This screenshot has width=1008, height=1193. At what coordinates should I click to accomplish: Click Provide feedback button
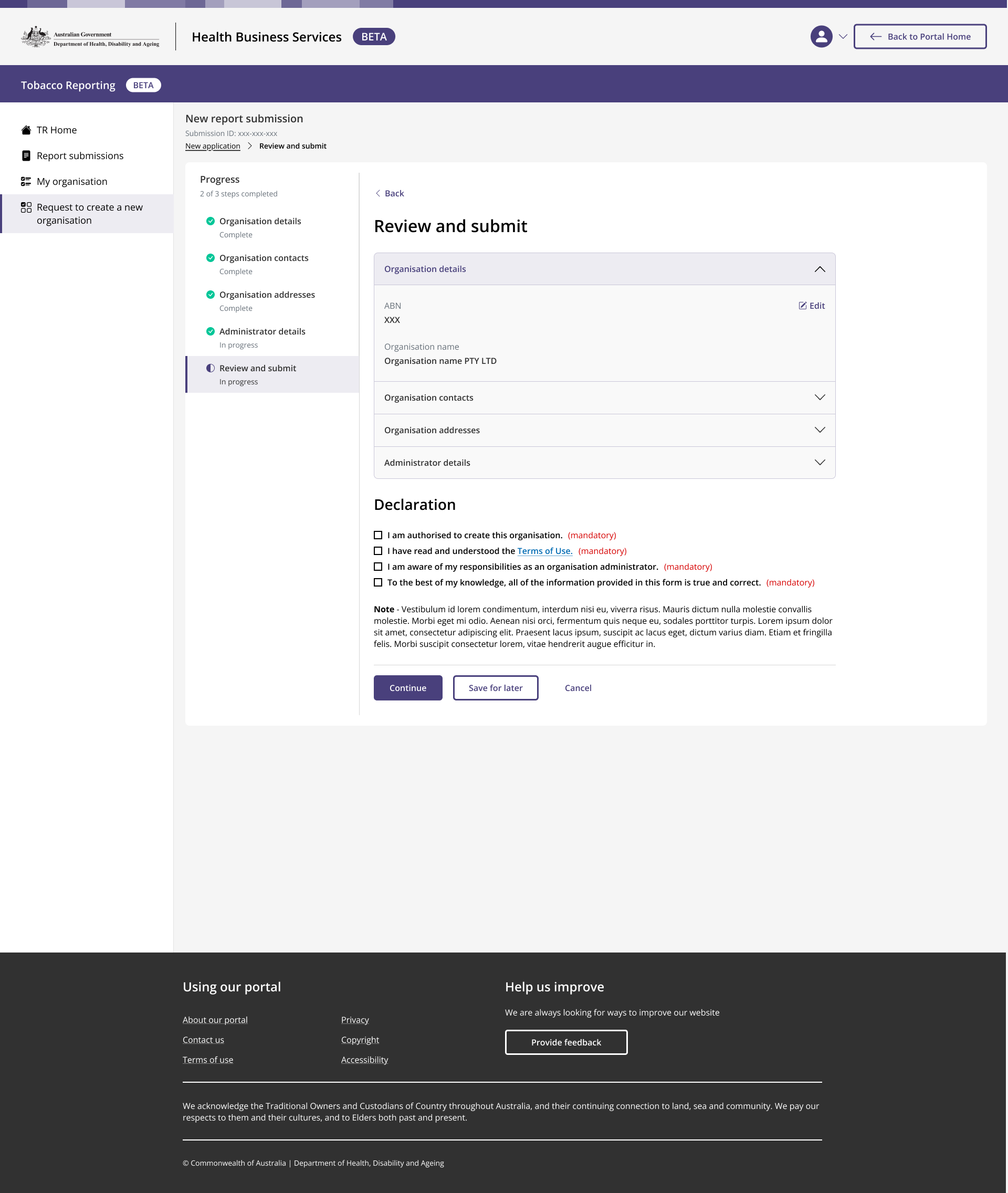pyautogui.click(x=566, y=1043)
